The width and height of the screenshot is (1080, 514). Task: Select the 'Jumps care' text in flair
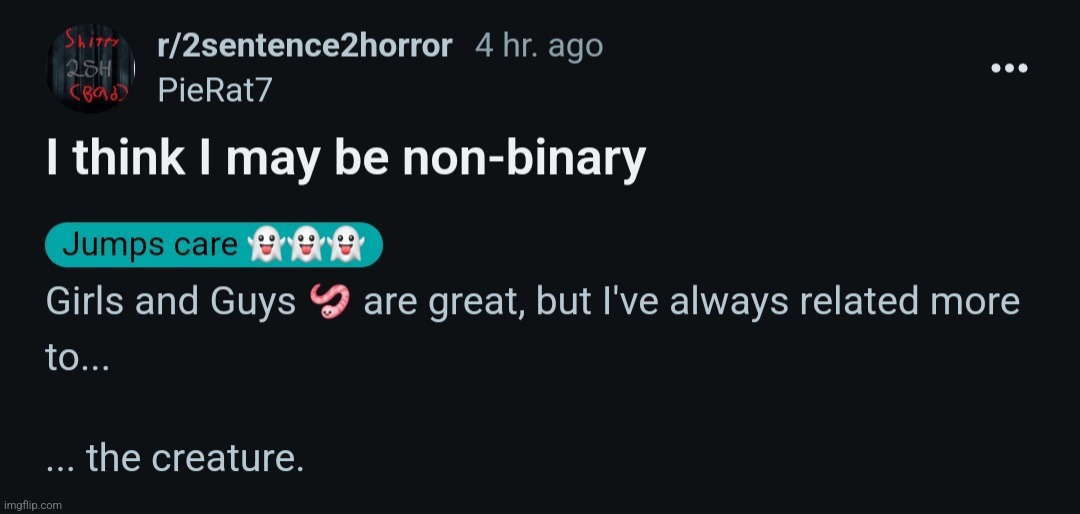click(150, 245)
